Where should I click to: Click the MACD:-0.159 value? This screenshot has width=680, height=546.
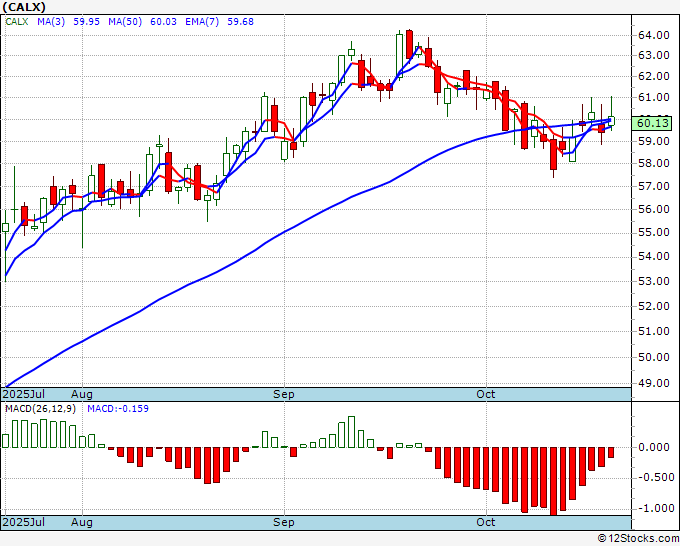(x=118, y=409)
